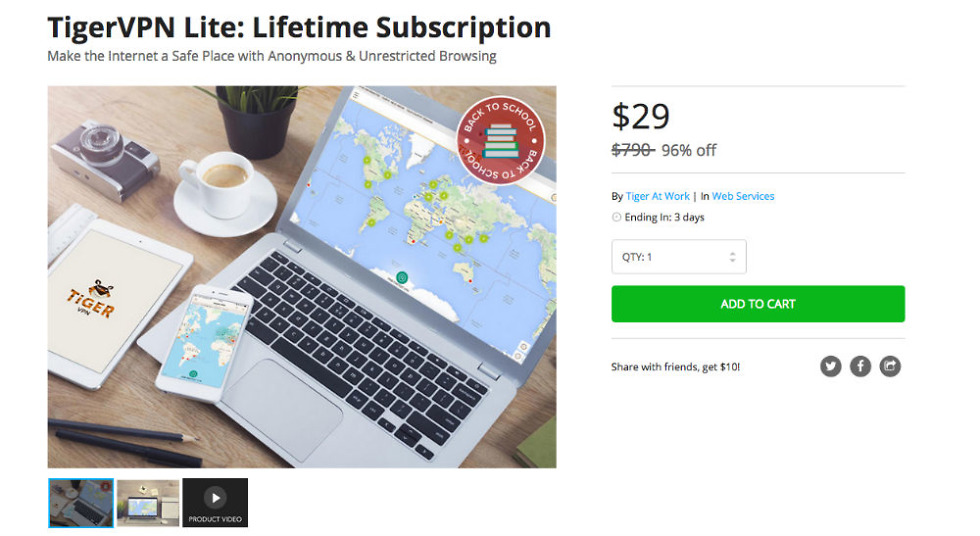
Task: Click the generic share arrow icon
Action: tap(890, 366)
